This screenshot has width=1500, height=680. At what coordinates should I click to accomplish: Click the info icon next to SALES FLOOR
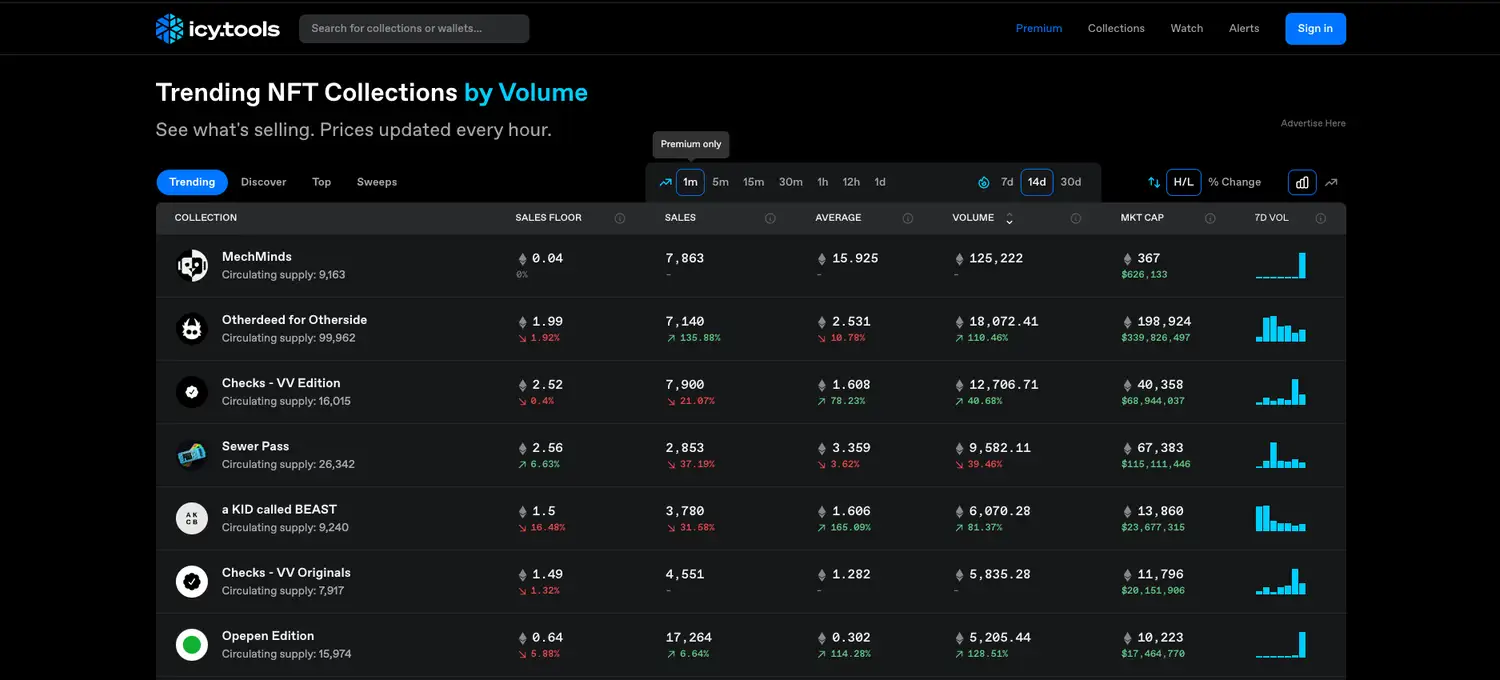621,217
